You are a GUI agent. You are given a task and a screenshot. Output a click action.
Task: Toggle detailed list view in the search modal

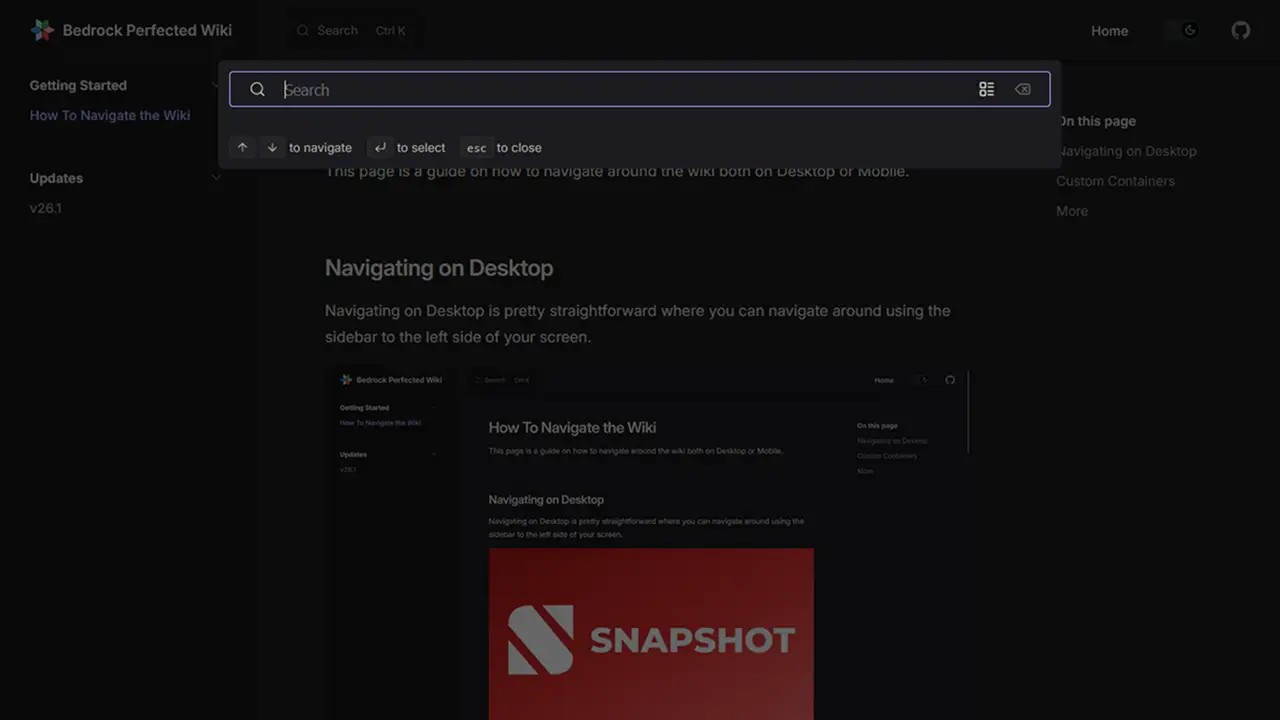(986, 89)
